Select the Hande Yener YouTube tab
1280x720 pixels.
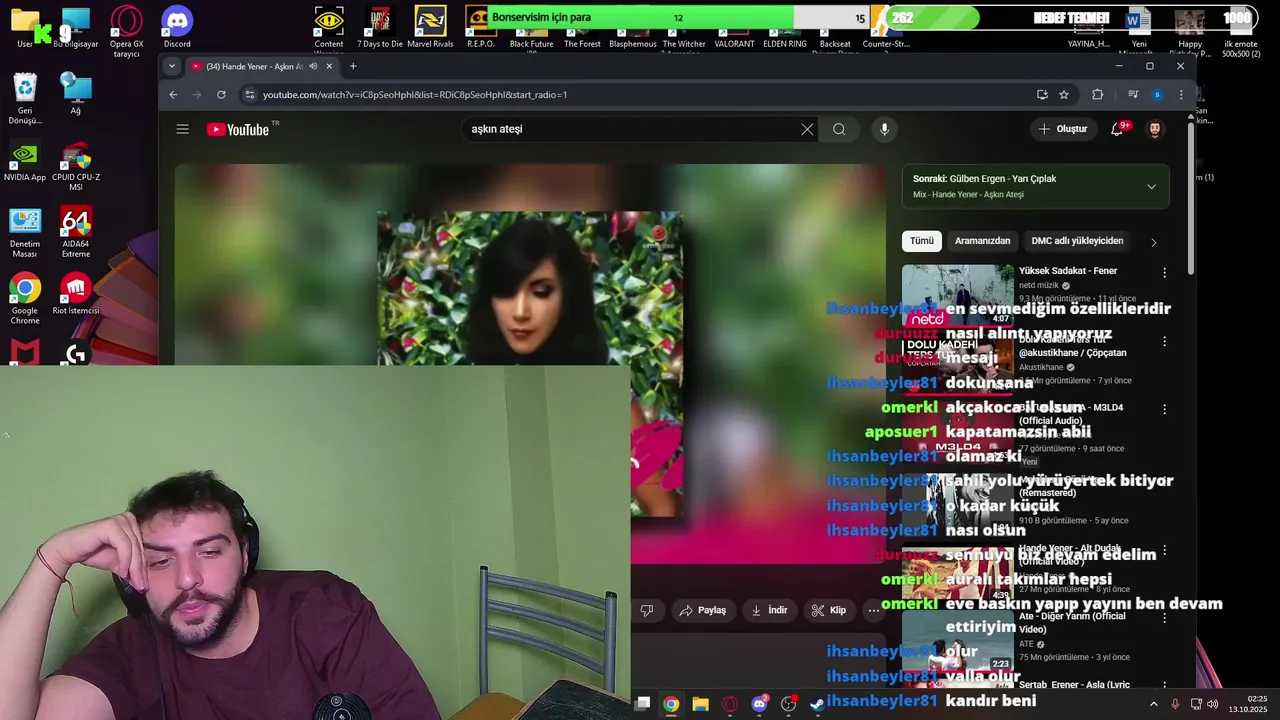pos(262,66)
